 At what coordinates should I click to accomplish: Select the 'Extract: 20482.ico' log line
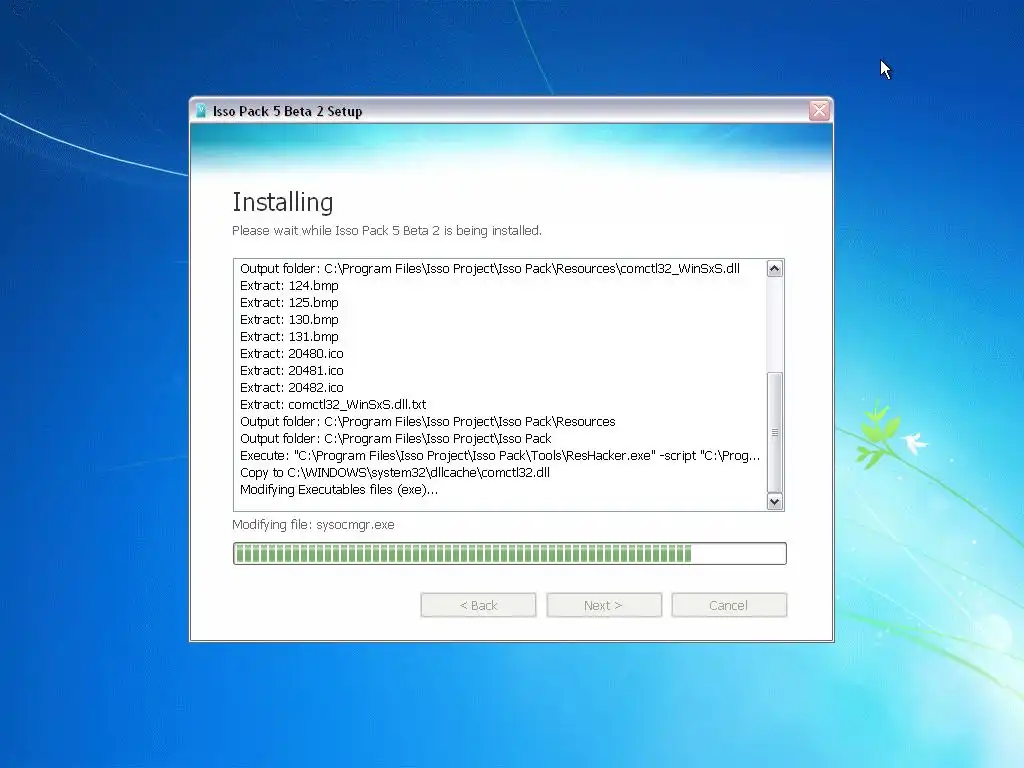292,387
